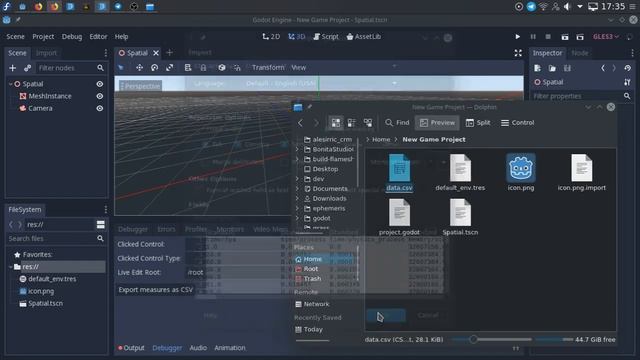640x360 pixels.
Task: Select the Move mode tool
Action: (x=139, y=68)
